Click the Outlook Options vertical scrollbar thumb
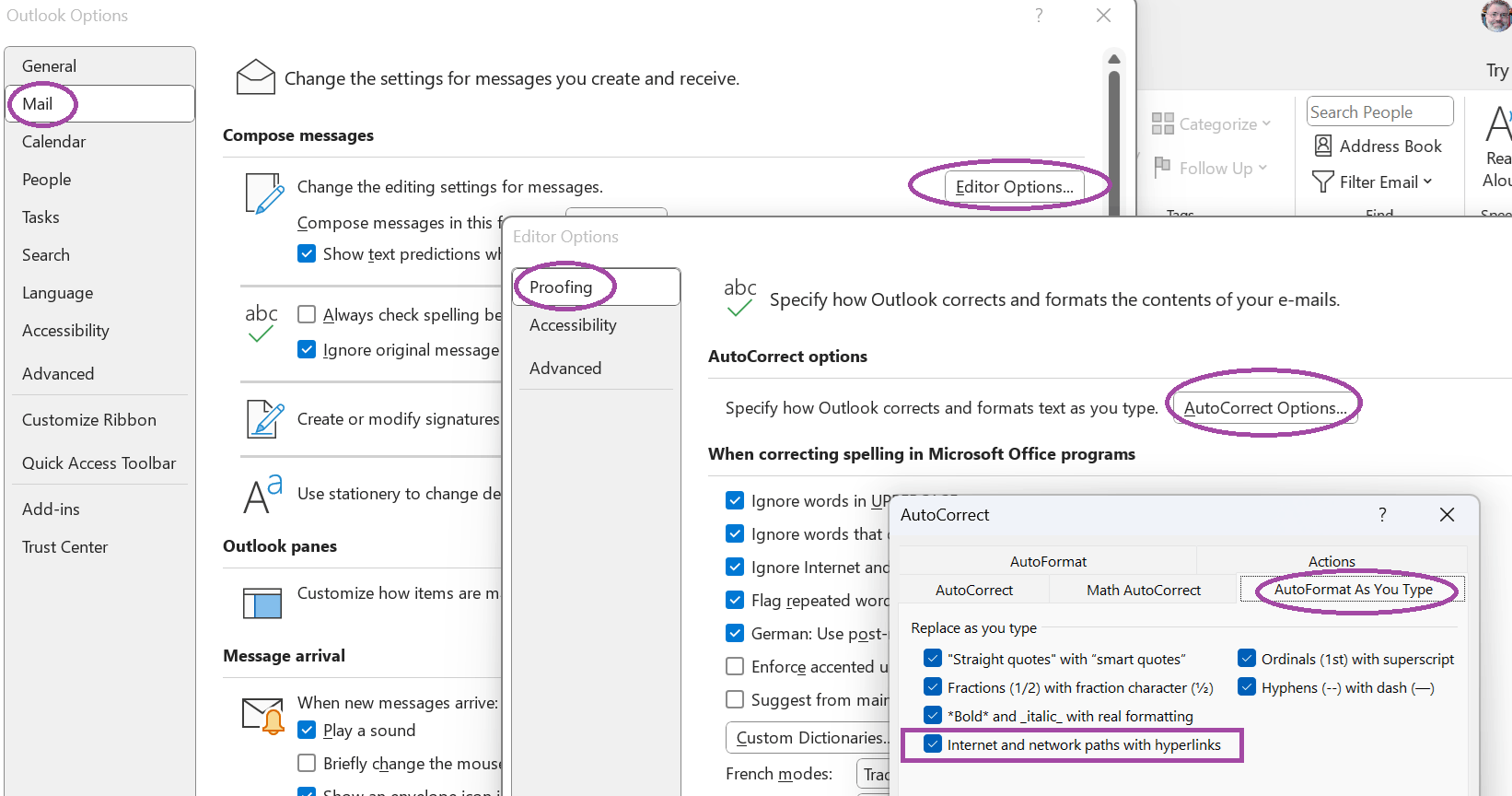Image resolution: width=1512 pixels, height=796 pixels. coord(1113,143)
